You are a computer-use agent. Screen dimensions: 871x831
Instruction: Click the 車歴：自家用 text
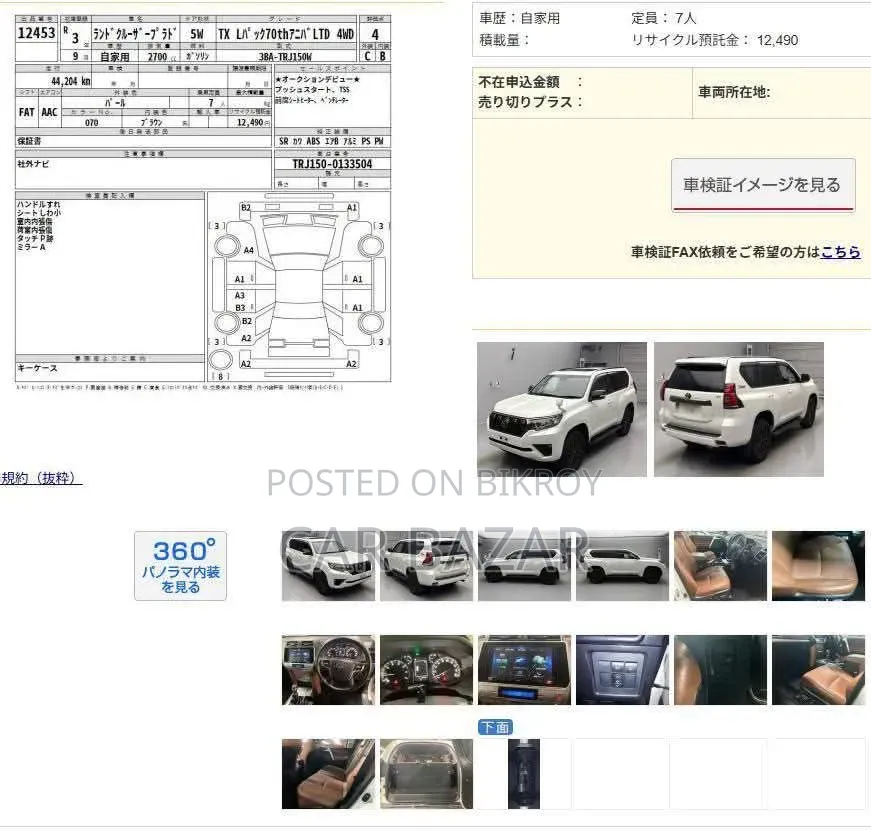pos(519,18)
